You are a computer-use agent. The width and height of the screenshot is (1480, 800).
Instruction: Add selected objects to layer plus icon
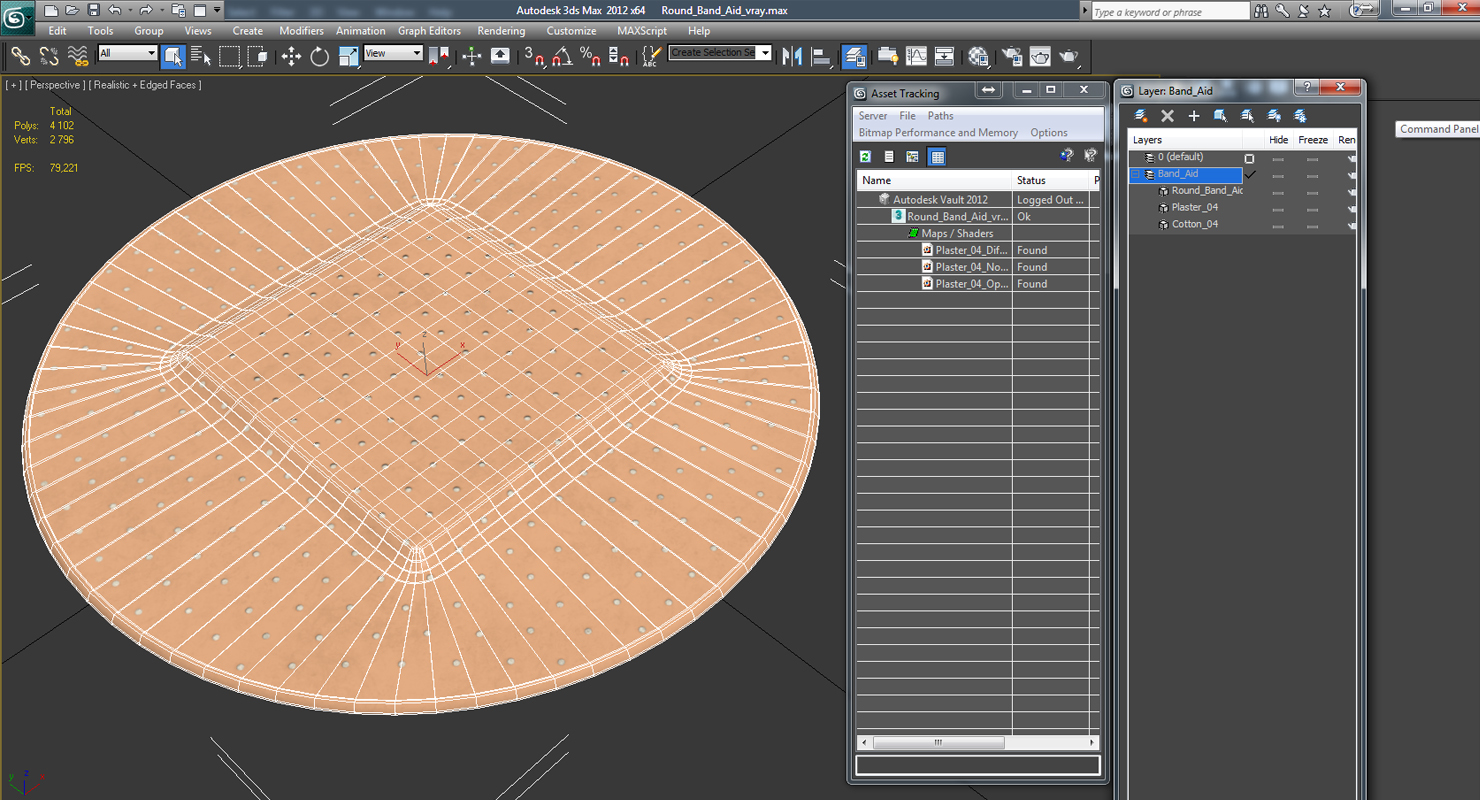(x=1193, y=116)
